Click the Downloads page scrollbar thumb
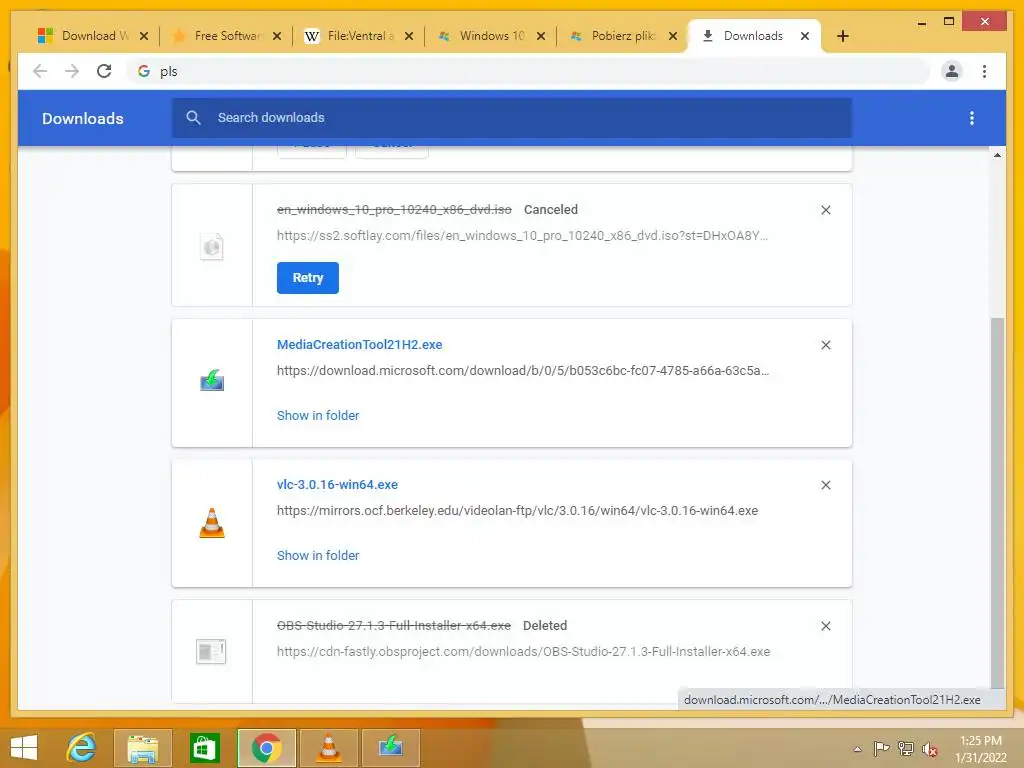The width and height of the screenshot is (1024, 768). pos(997,503)
